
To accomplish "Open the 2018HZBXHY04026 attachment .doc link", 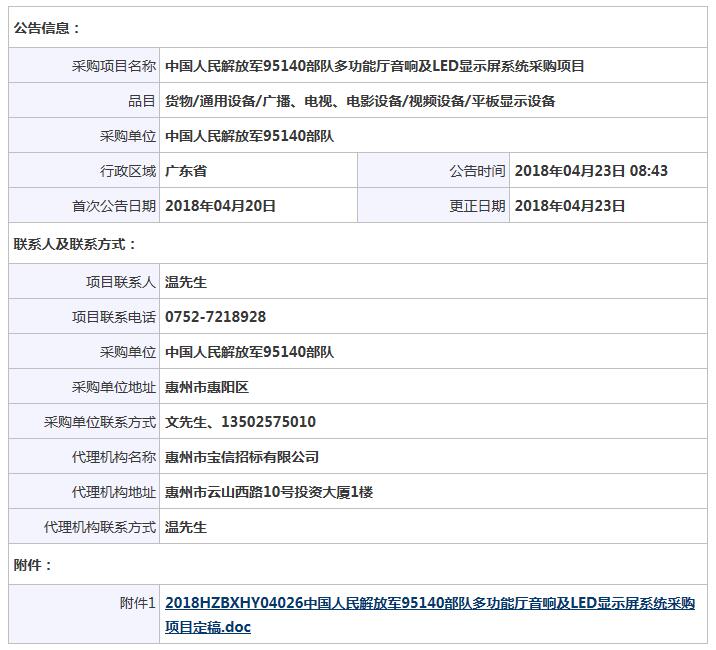I will [429, 604].
